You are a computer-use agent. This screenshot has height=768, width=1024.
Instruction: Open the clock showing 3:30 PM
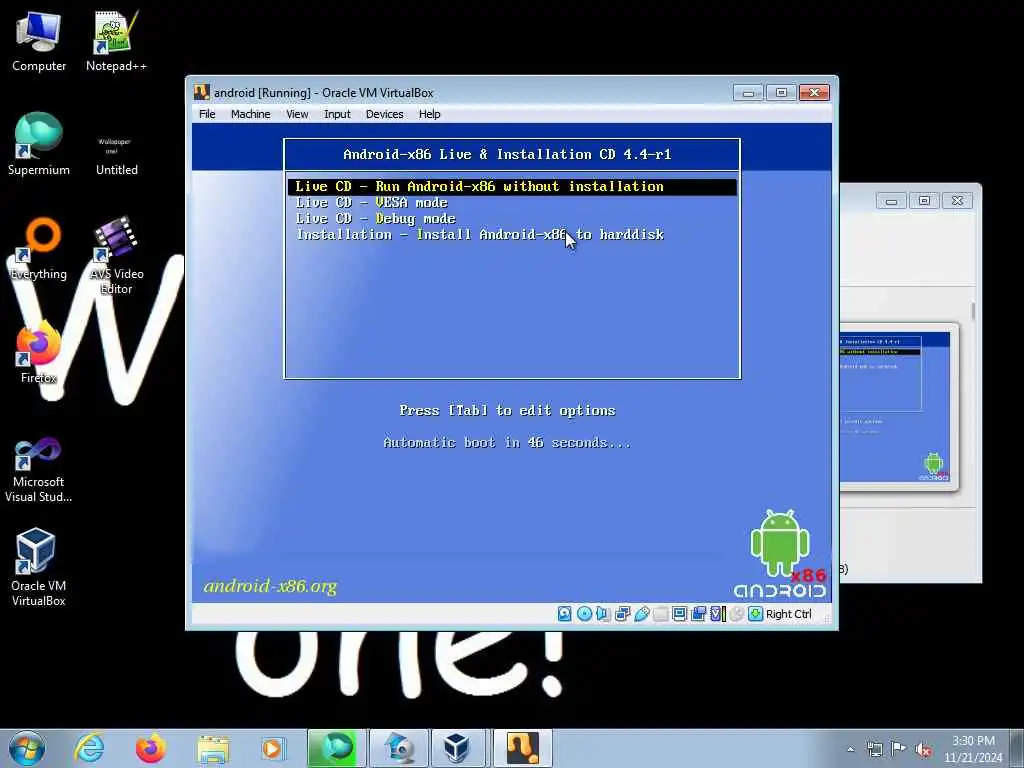[x=973, y=749]
